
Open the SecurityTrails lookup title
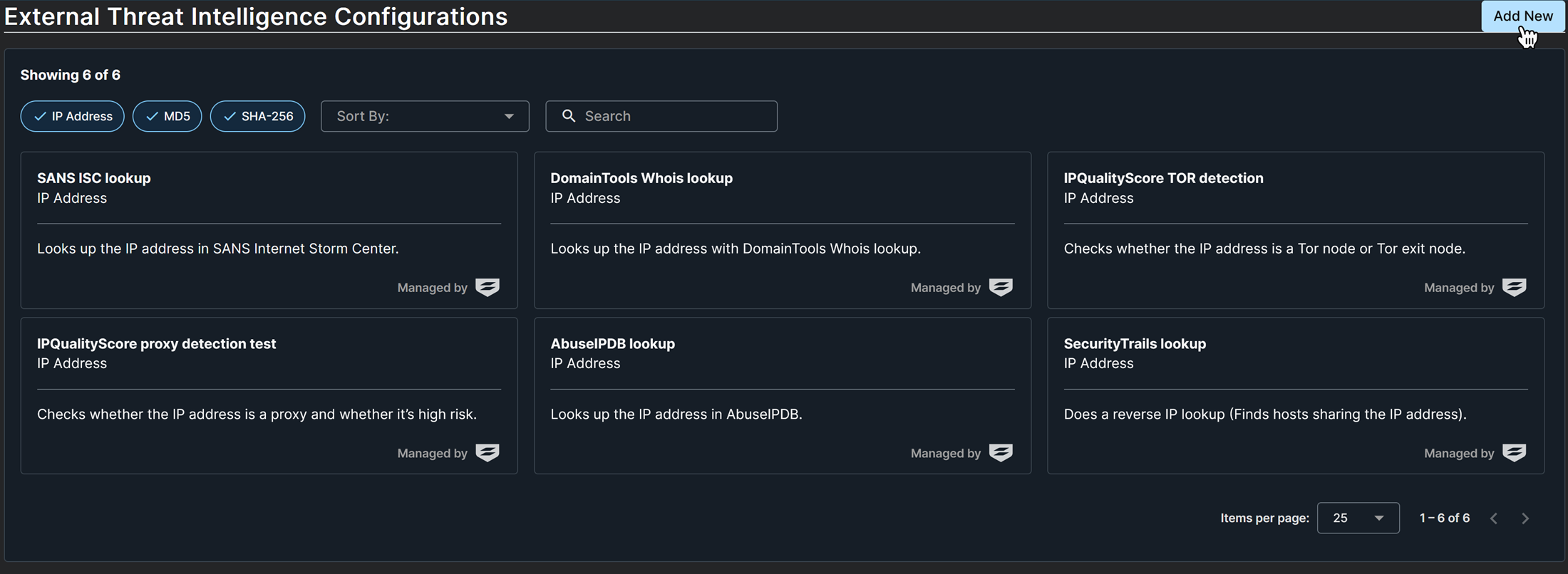[x=1135, y=343]
